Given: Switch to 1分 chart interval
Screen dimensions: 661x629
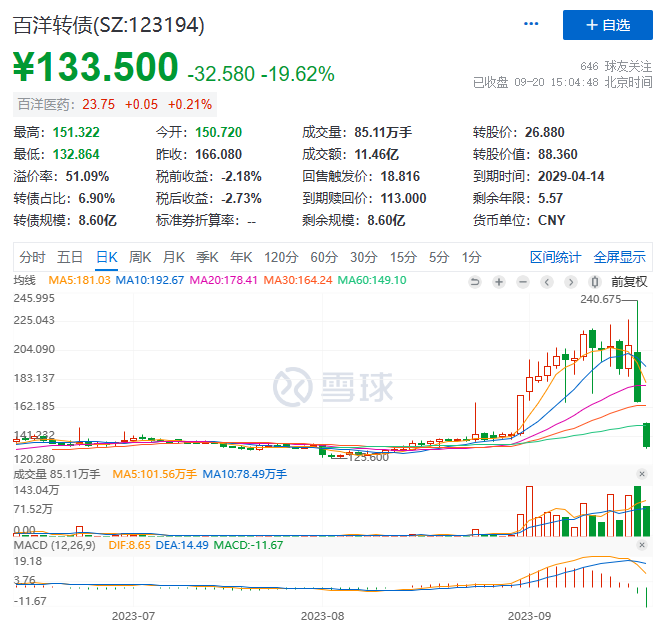Looking at the screenshot, I should 471,257.
